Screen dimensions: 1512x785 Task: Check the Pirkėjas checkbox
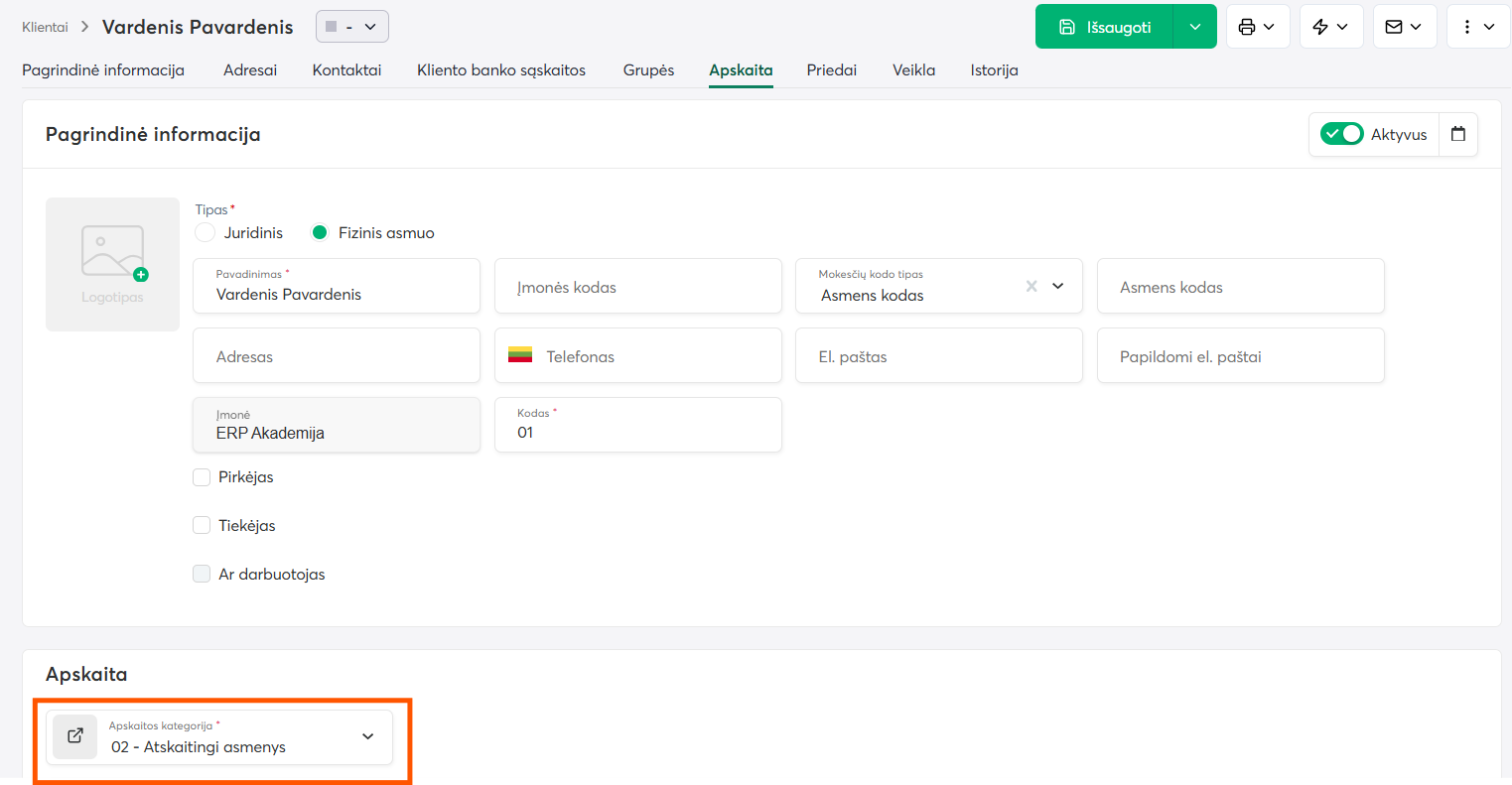click(202, 477)
